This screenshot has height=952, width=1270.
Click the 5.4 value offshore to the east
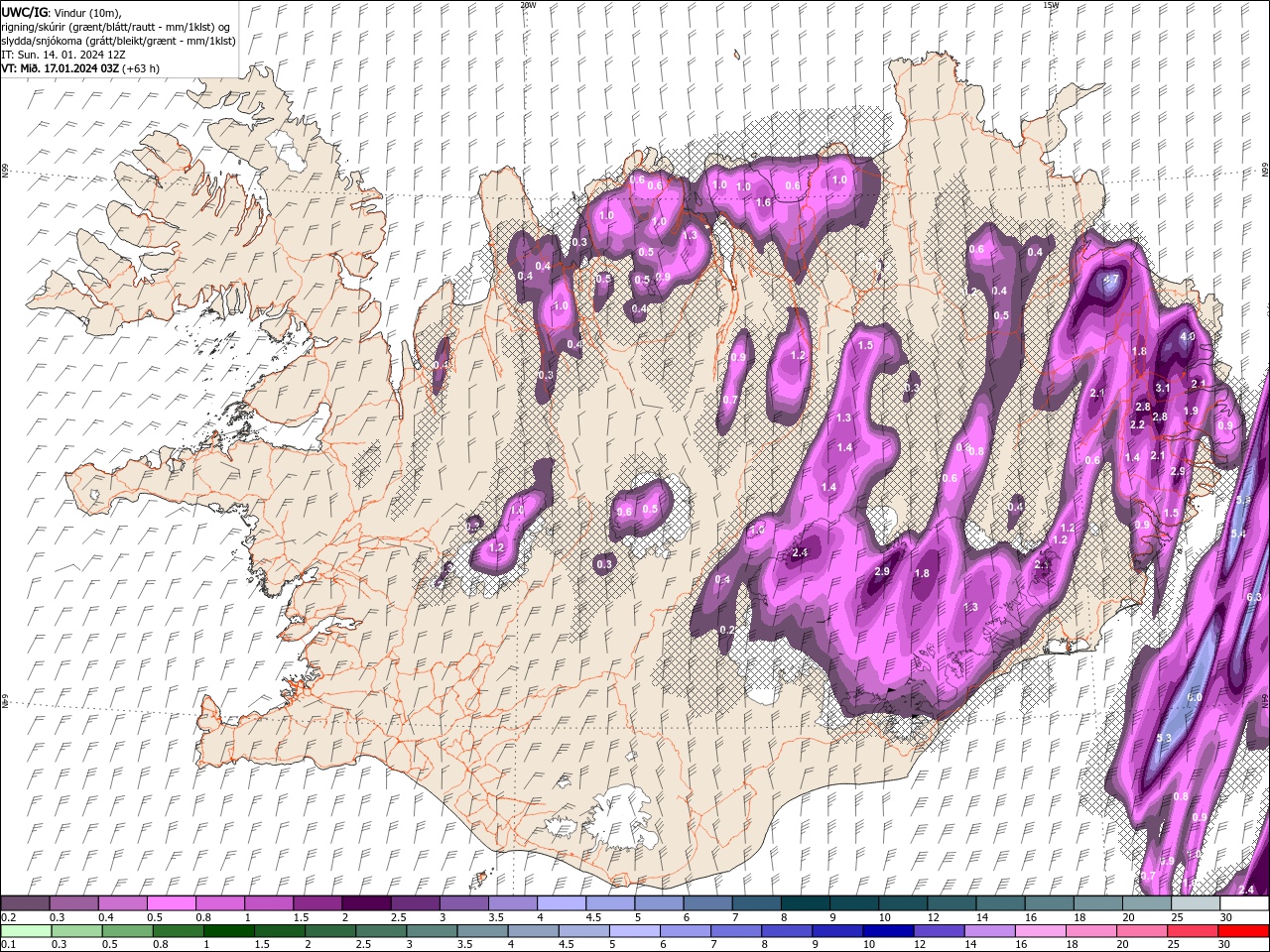(x=1237, y=535)
